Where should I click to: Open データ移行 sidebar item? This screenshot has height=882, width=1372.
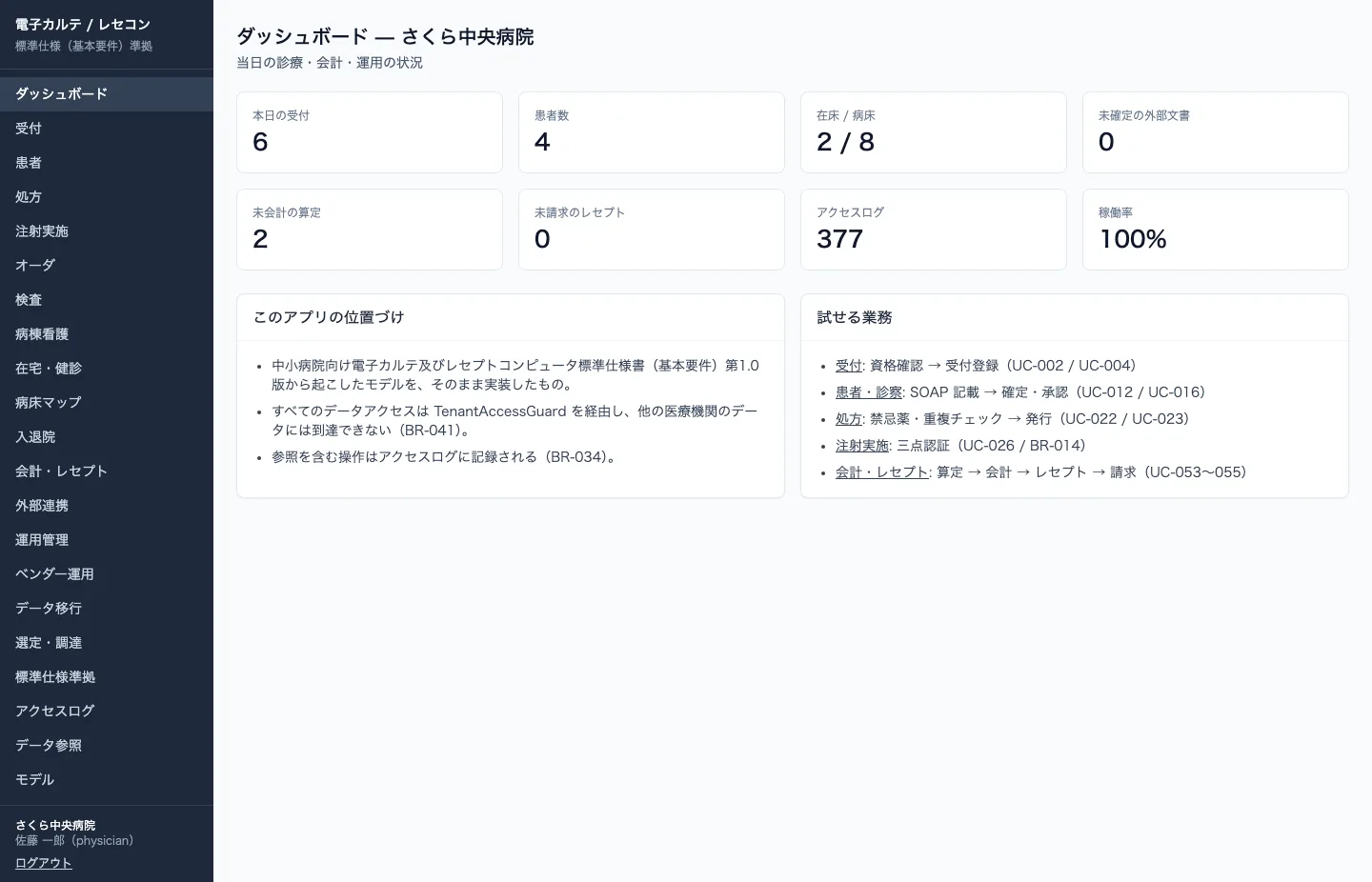tap(107, 609)
